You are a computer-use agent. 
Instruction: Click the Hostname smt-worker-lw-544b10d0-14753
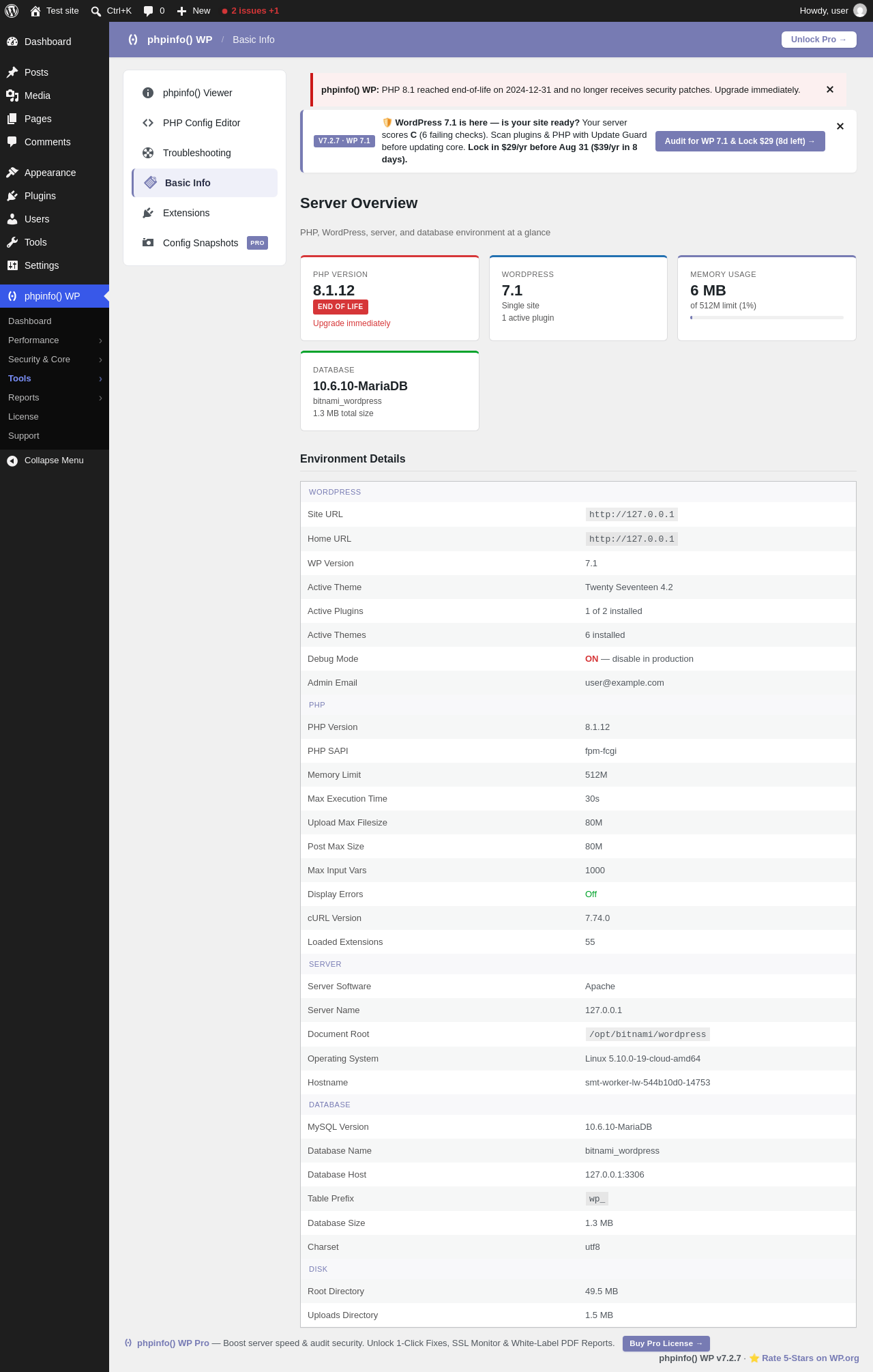point(648,1083)
